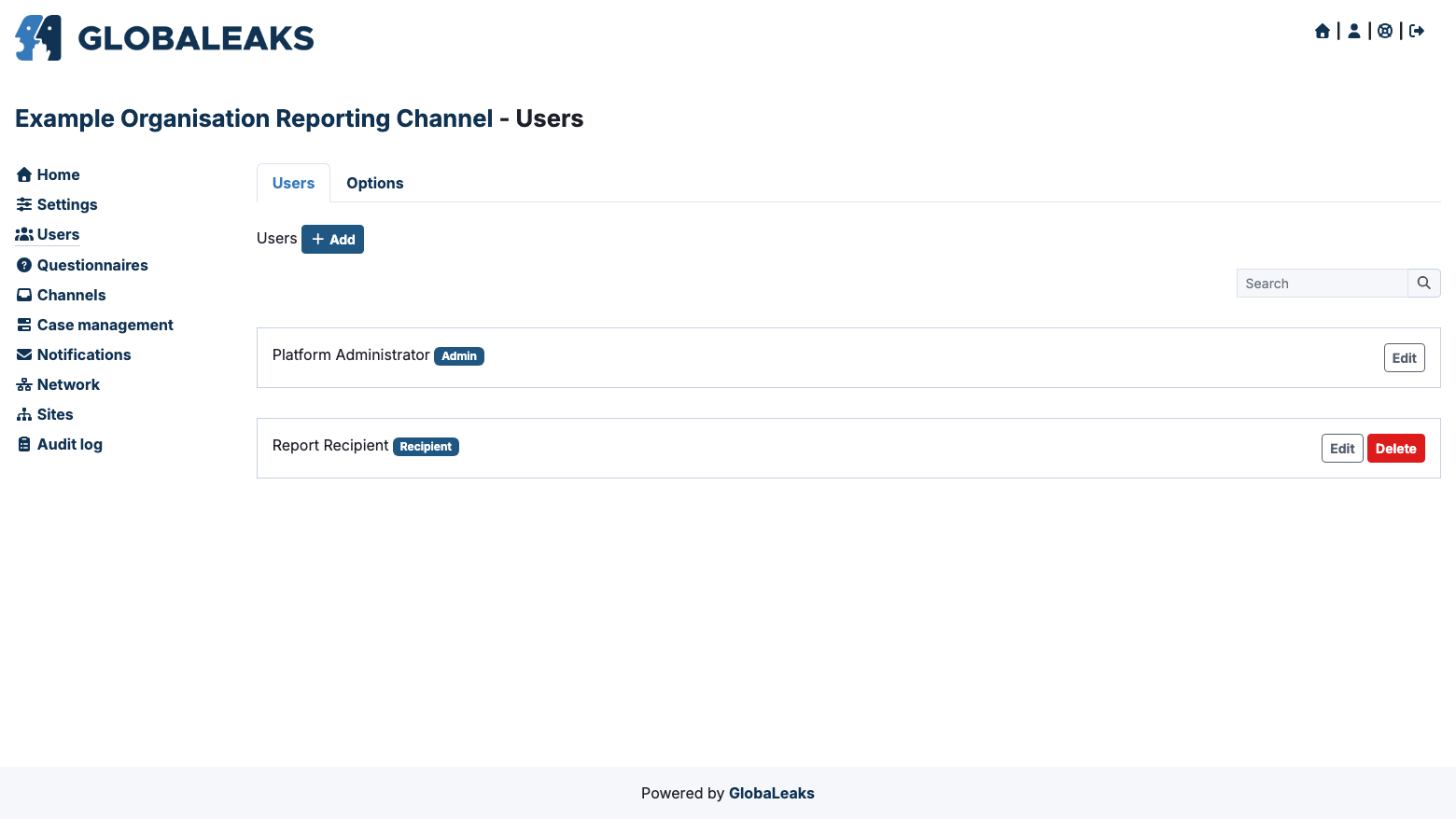Click the Home house icon in sidebar
1456x819 pixels.
point(24,174)
